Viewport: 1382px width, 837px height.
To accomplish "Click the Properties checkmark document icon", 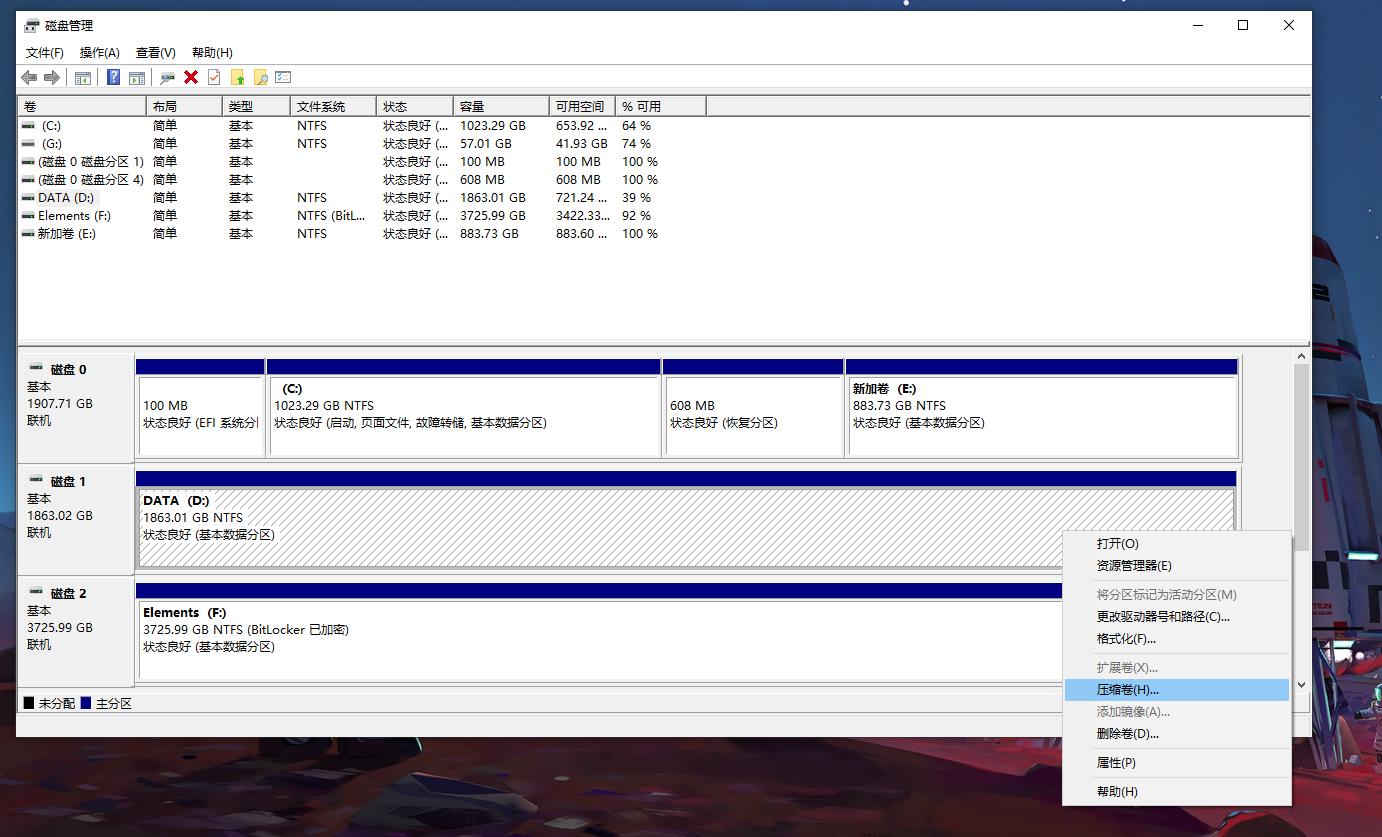I will pyautogui.click(x=214, y=77).
